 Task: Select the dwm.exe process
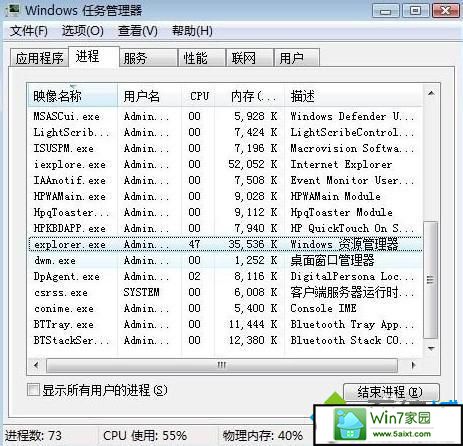(x=225, y=260)
